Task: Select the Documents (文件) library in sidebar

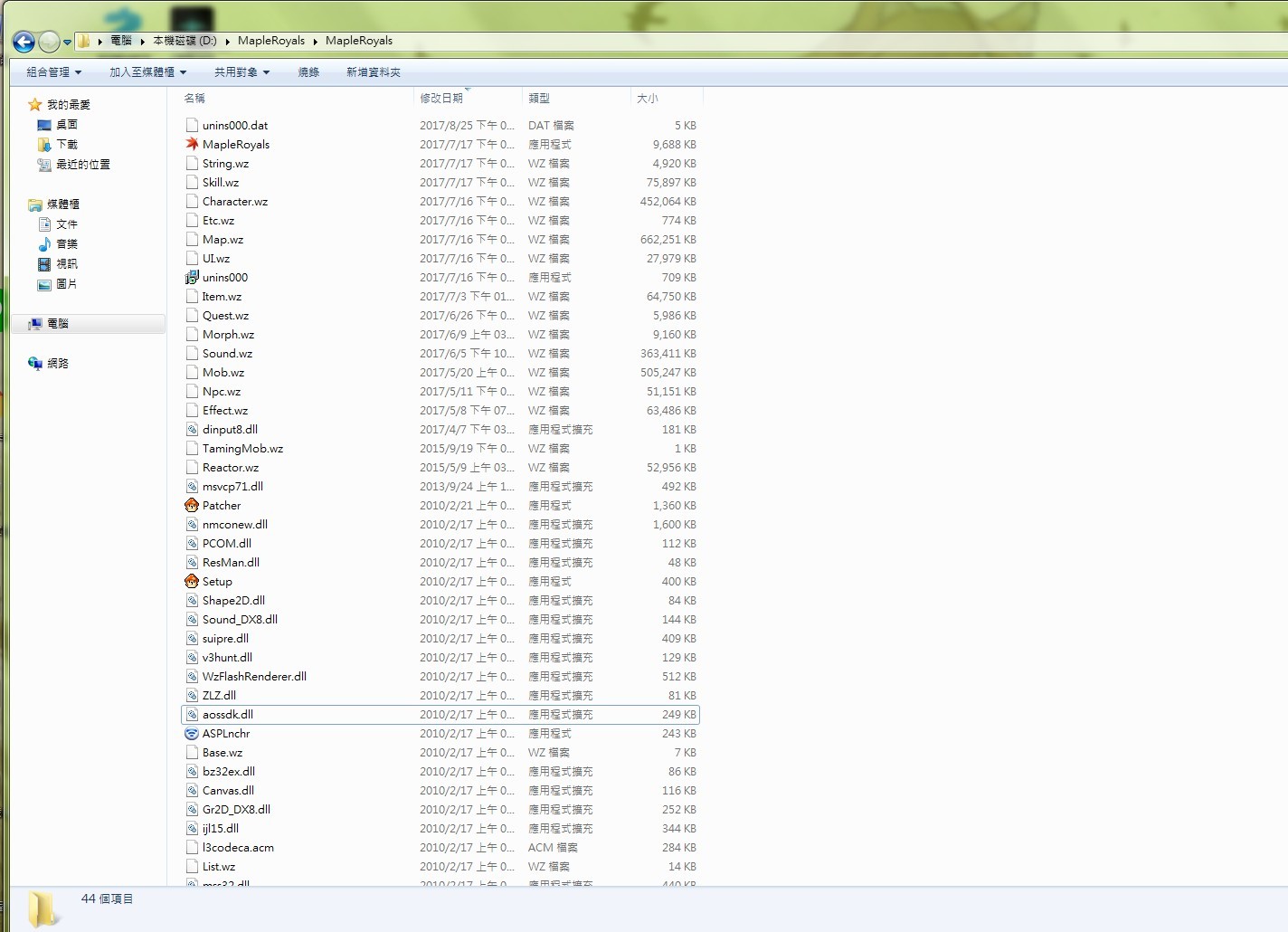Action: click(x=67, y=224)
